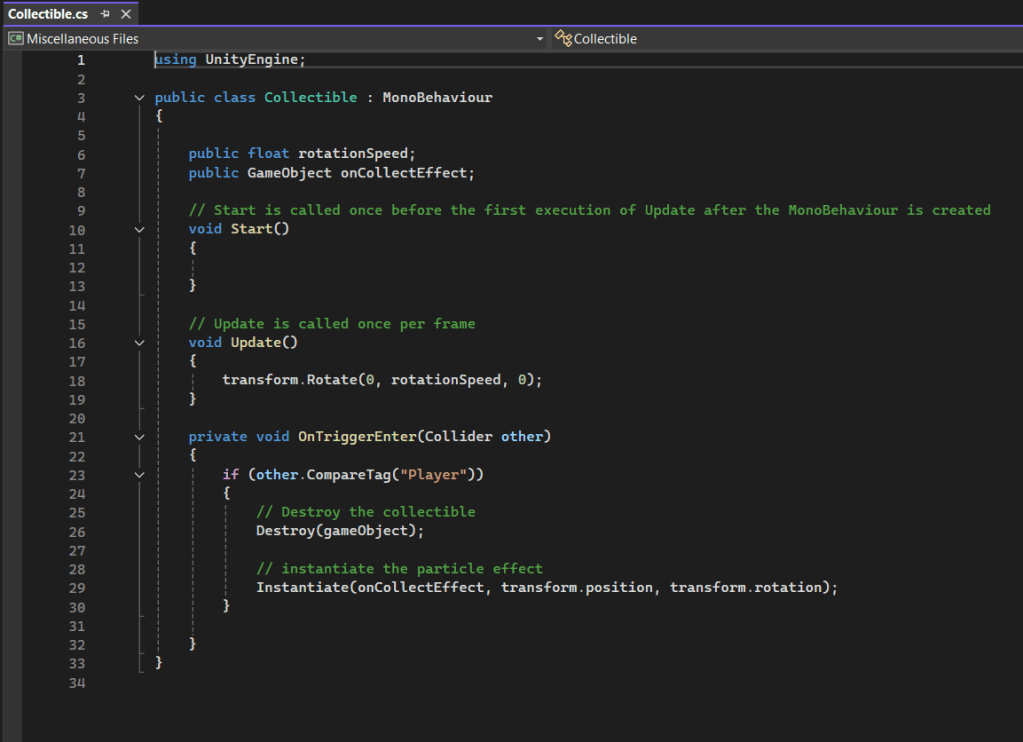The width and height of the screenshot is (1023, 742).
Task: Collapse the OnTriggerEnter method block
Action: coord(138,437)
